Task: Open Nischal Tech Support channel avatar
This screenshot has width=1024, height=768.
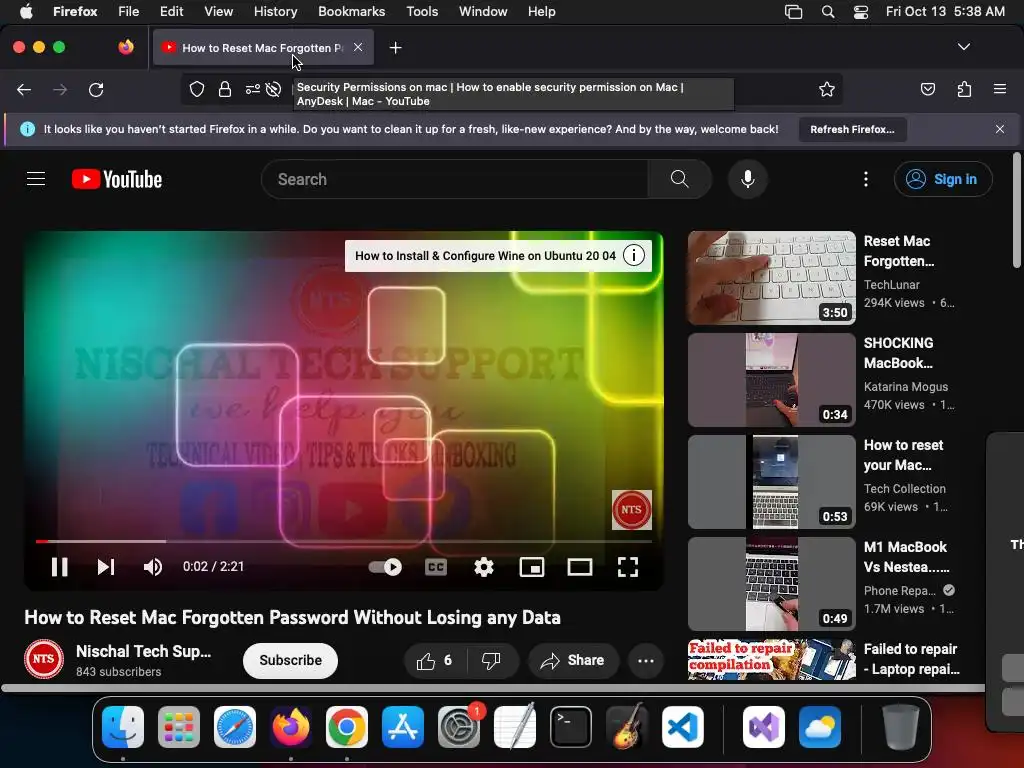Action: 44,659
